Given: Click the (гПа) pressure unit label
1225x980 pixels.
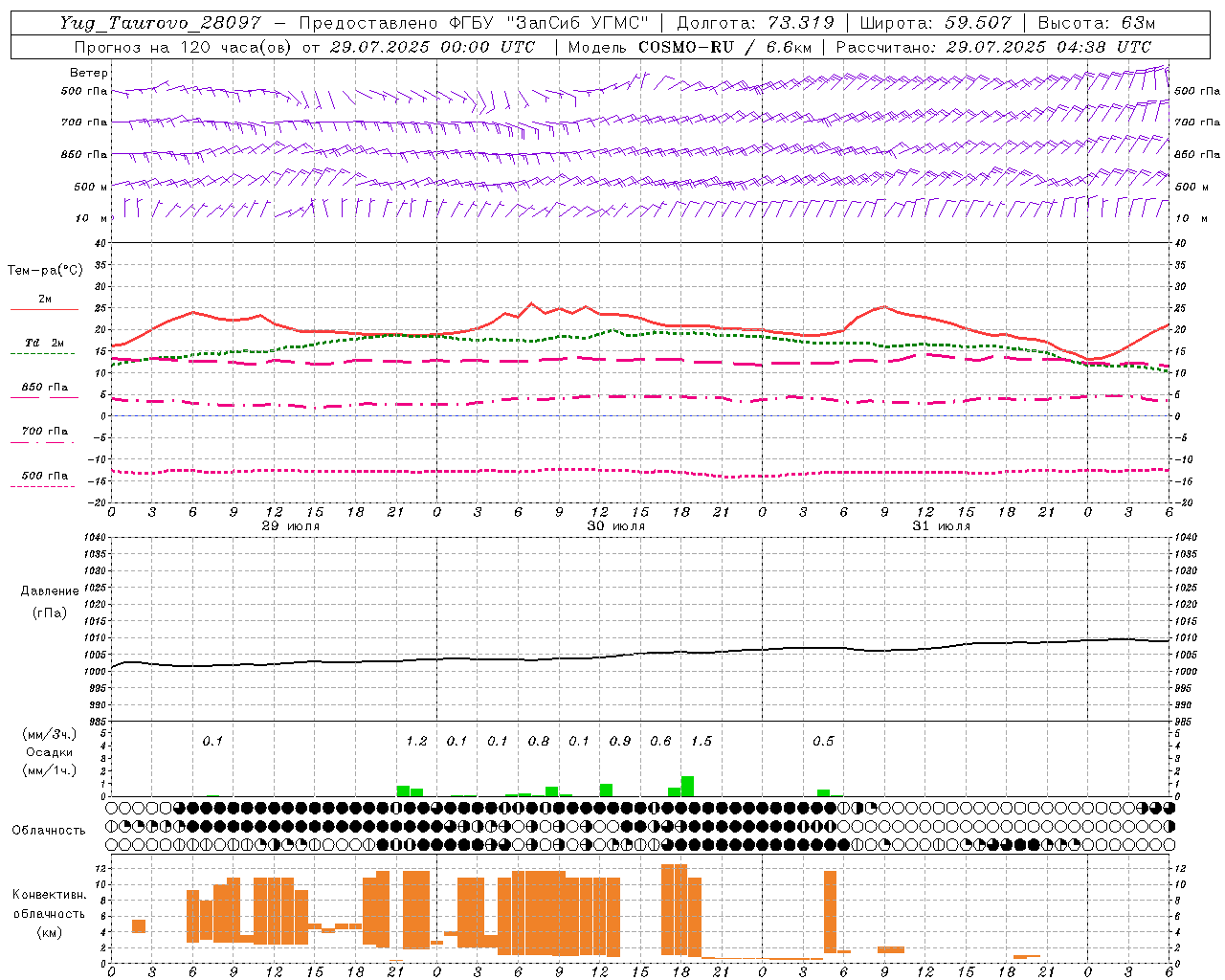Looking at the screenshot, I should pyautogui.click(x=50, y=612).
